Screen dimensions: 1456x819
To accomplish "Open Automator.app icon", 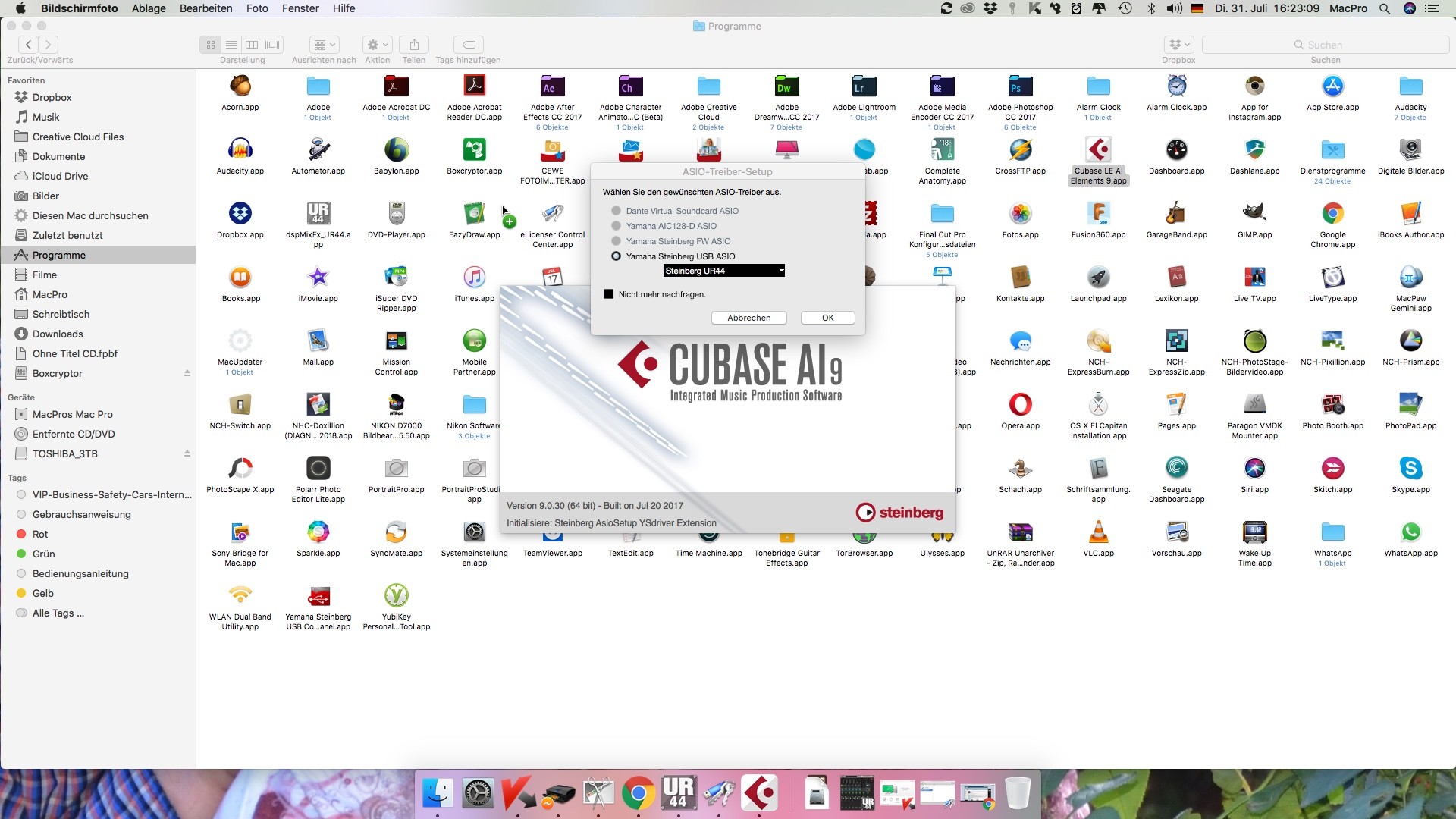I will pos(318,150).
